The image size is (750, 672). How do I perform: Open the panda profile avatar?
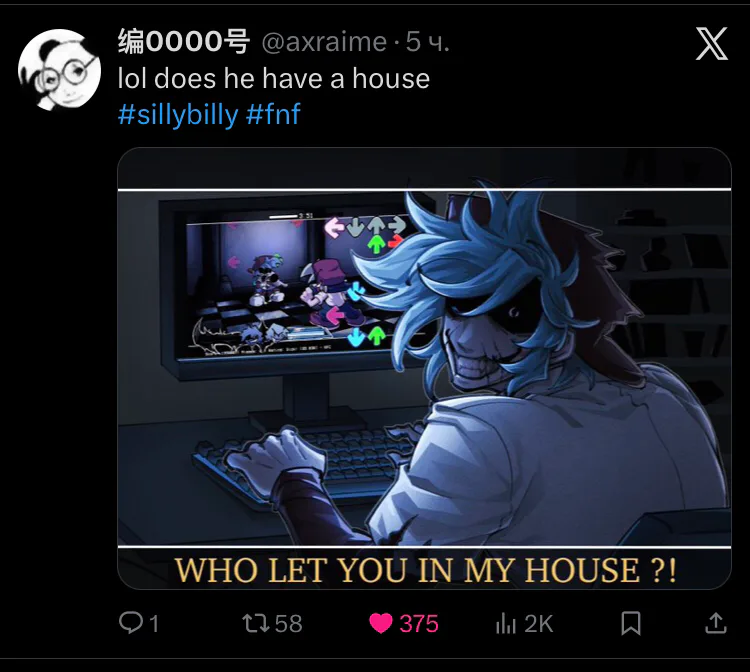point(59,70)
